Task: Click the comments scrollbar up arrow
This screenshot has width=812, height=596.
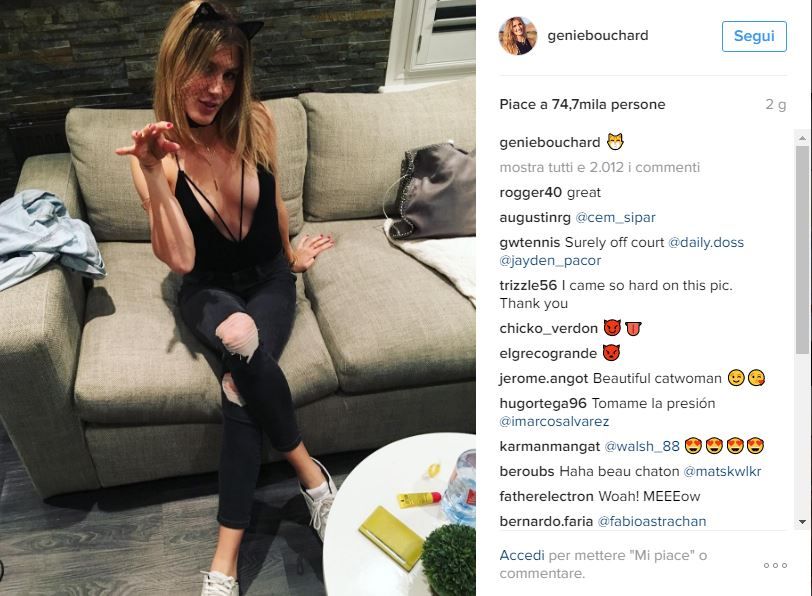Action: (802, 138)
